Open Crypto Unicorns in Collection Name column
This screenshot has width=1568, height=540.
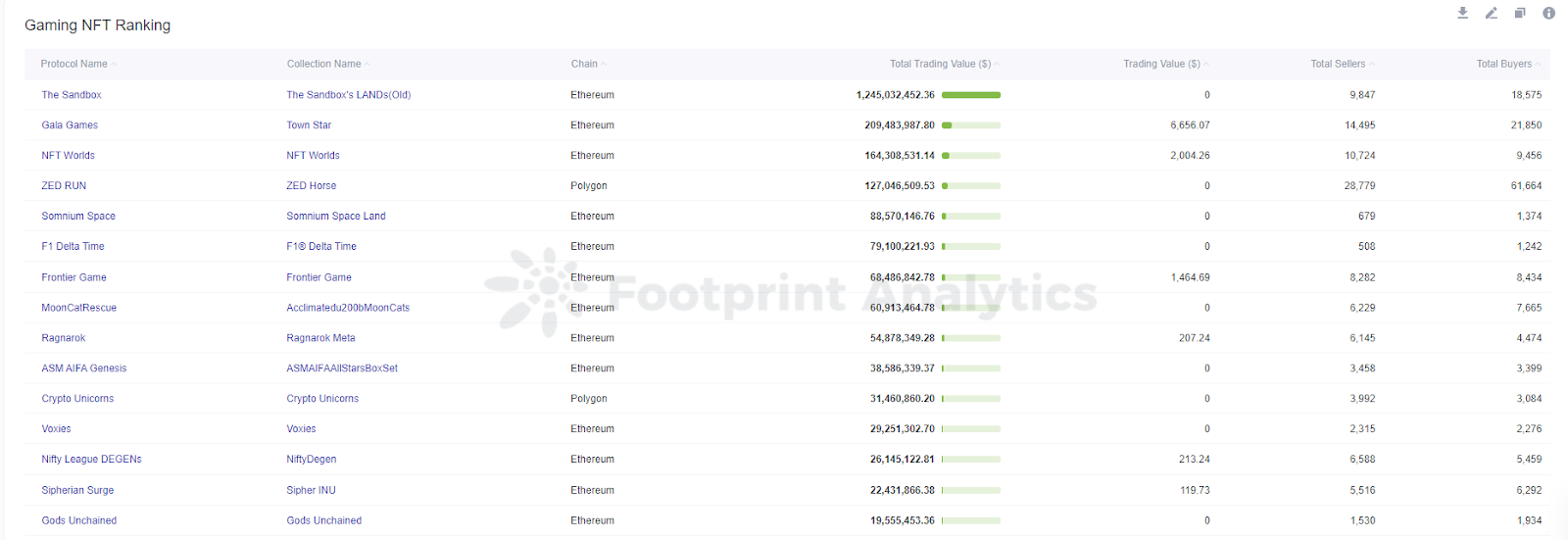point(322,399)
